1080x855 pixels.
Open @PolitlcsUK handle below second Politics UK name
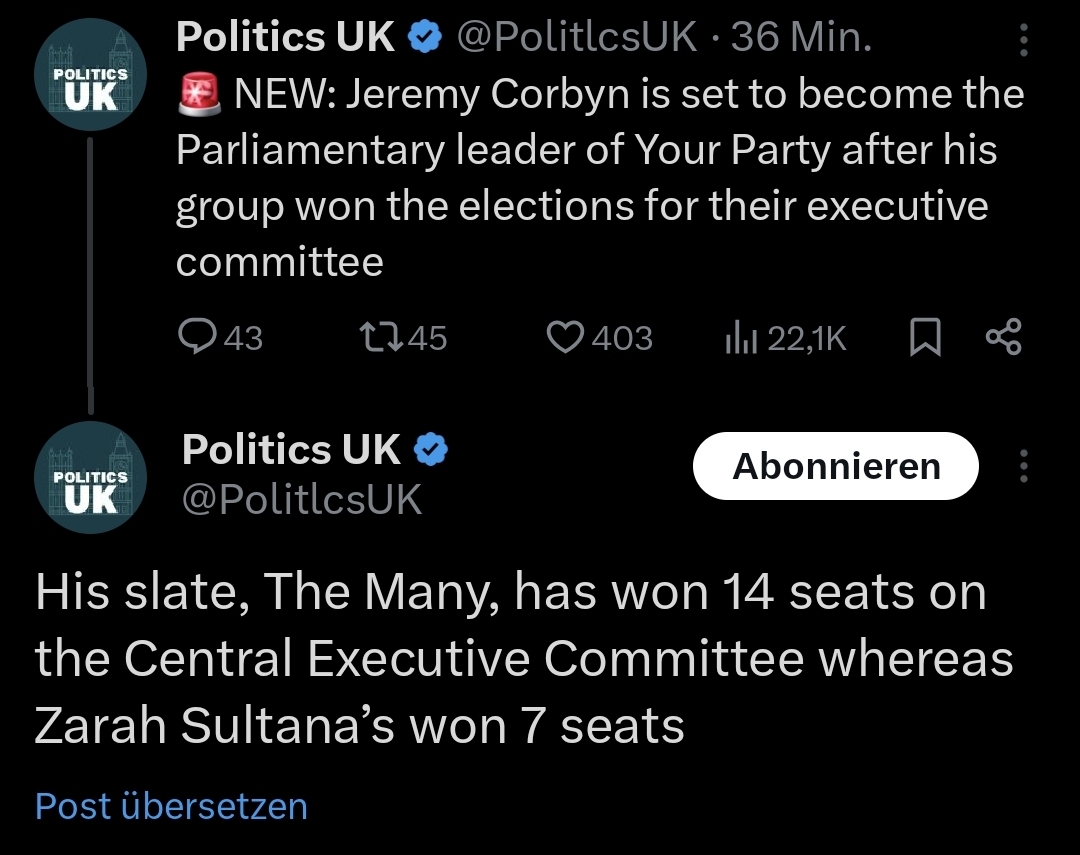click(302, 499)
